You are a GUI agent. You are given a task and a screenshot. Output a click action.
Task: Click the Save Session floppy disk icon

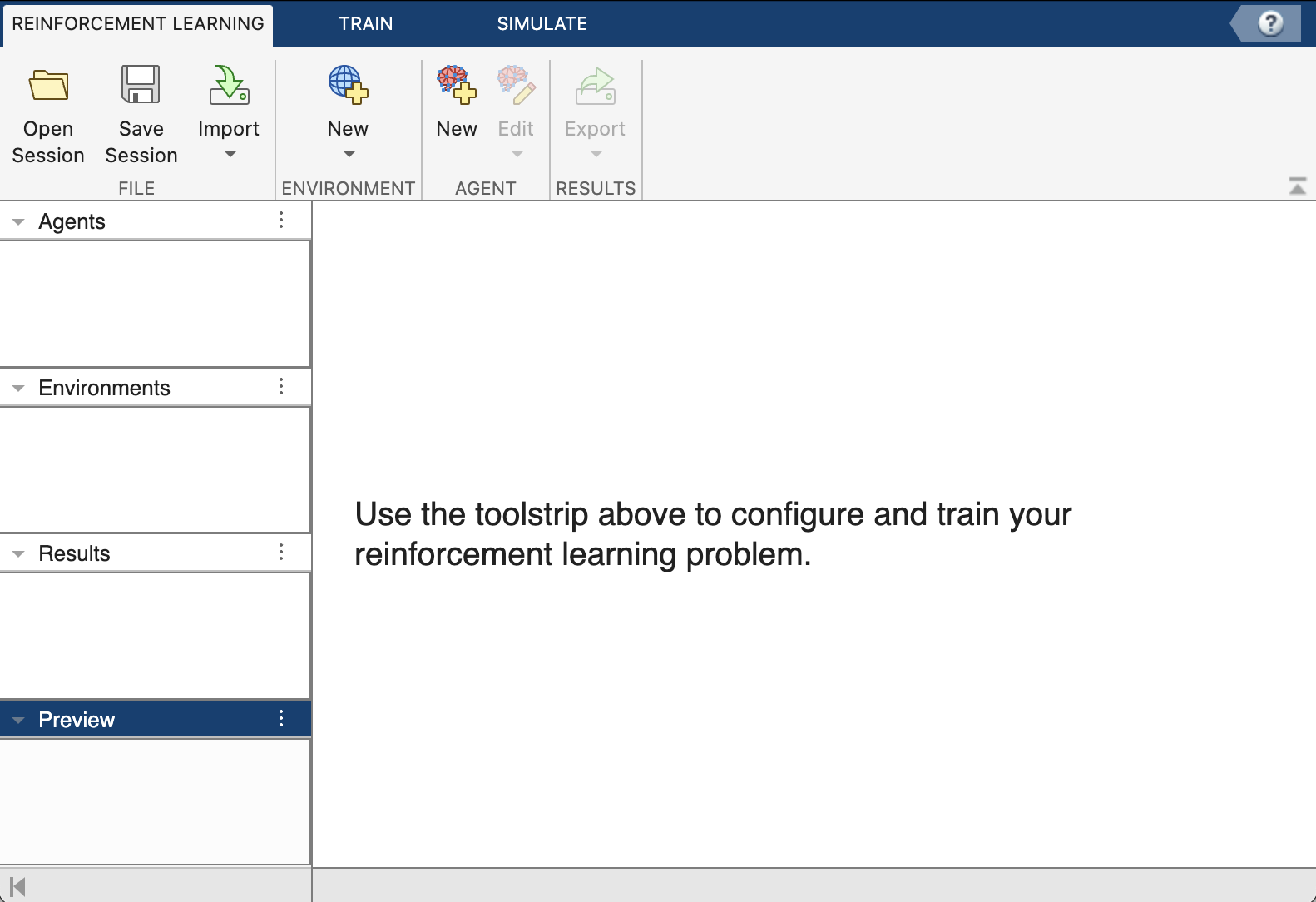(x=141, y=85)
